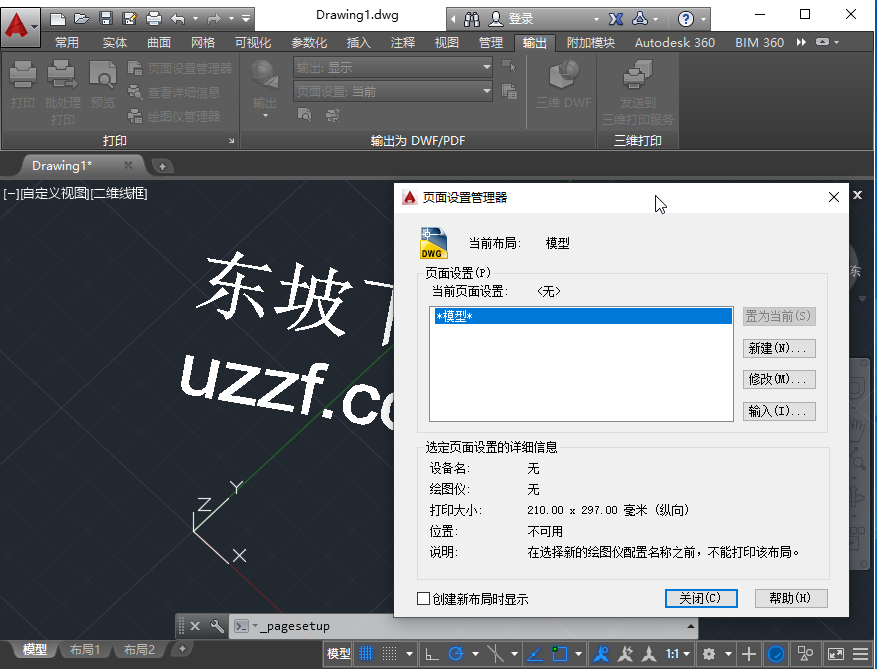Click the help question mark icon

pos(686,20)
